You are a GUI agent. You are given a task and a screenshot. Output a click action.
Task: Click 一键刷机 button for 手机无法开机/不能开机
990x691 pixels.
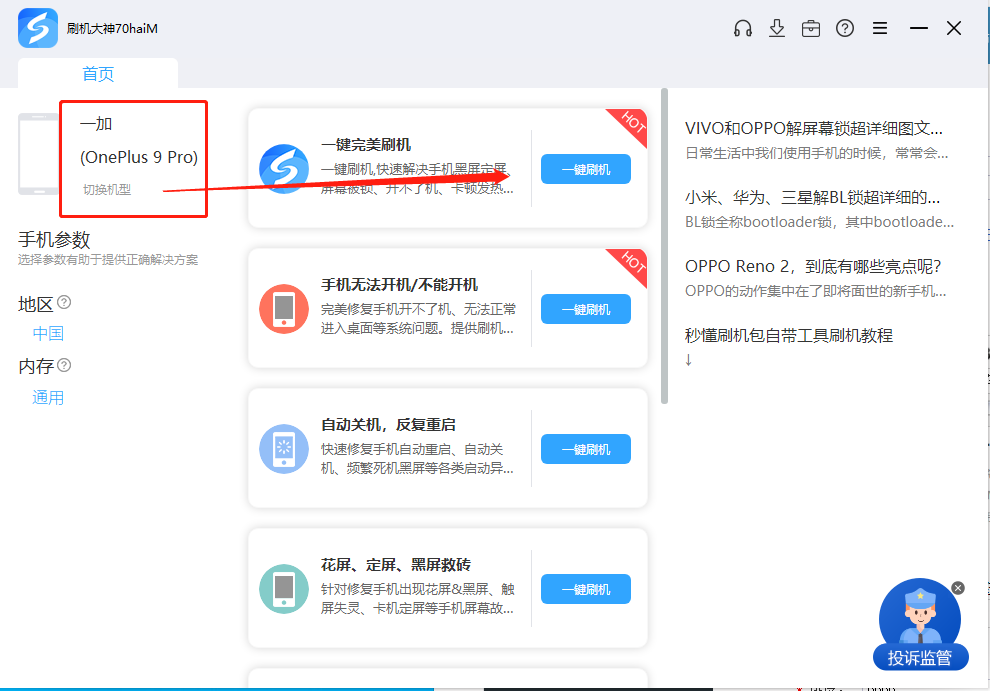(586, 309)
